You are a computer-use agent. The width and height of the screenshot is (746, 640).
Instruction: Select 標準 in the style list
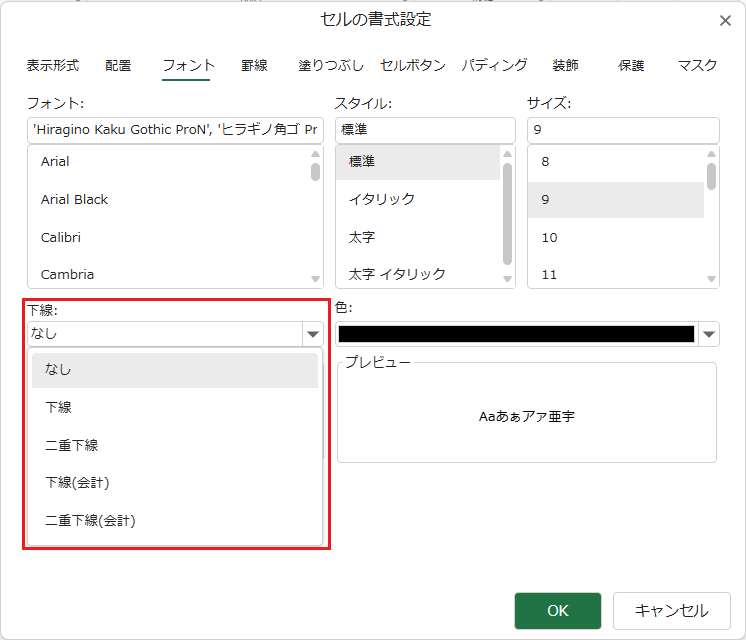point(418,162)
